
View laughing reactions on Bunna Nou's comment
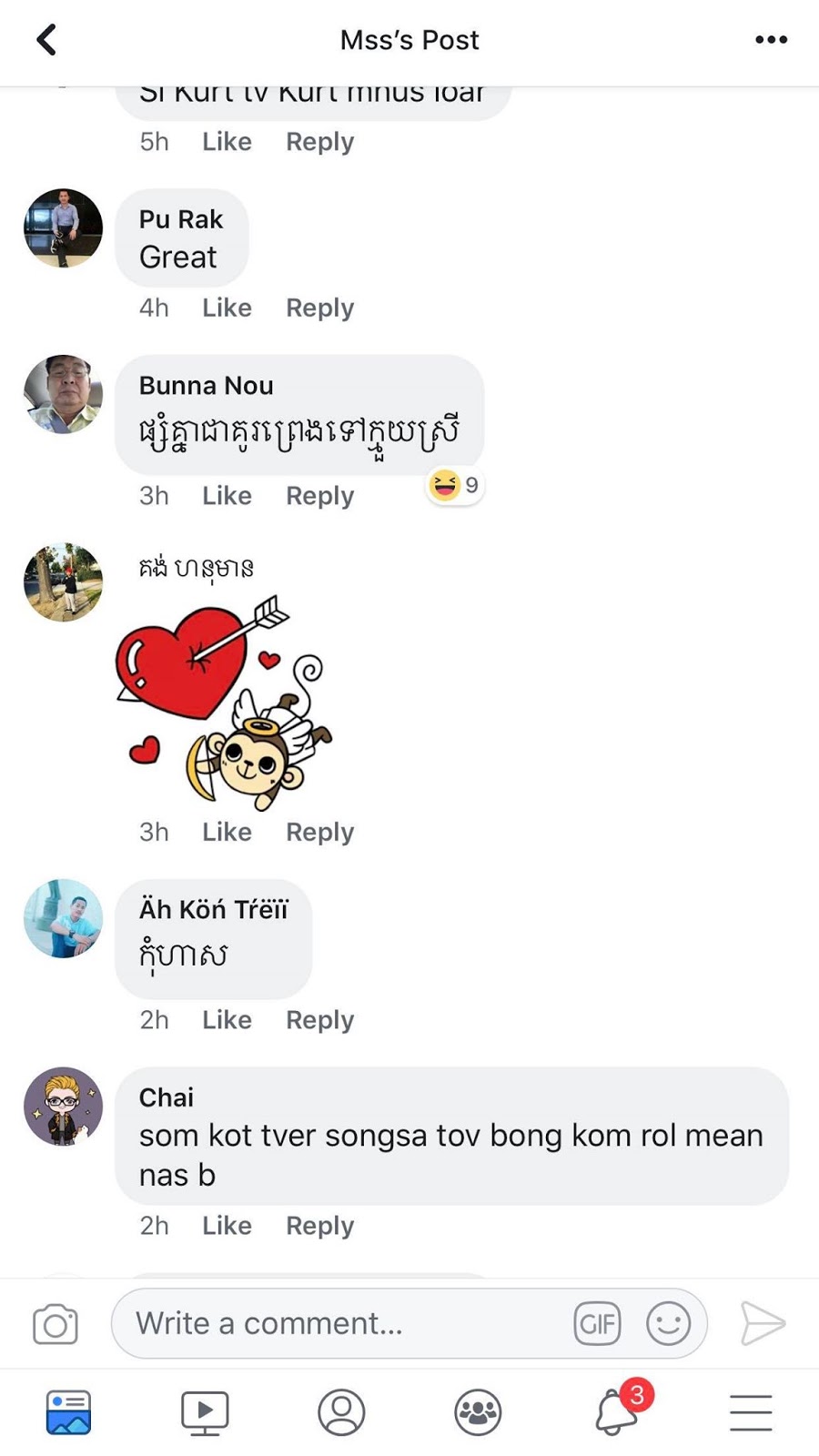point(455,485)
